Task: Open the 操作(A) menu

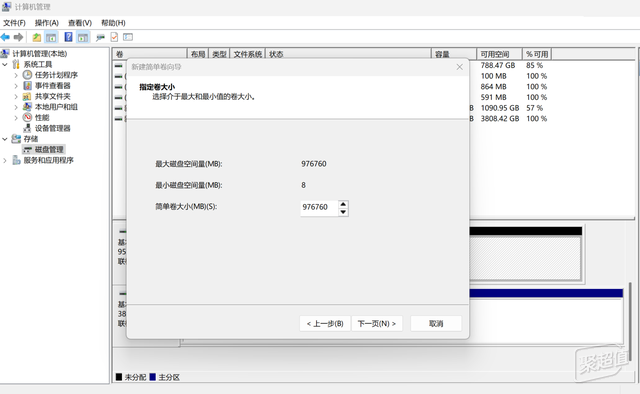Action: click(x=47, y=23)
